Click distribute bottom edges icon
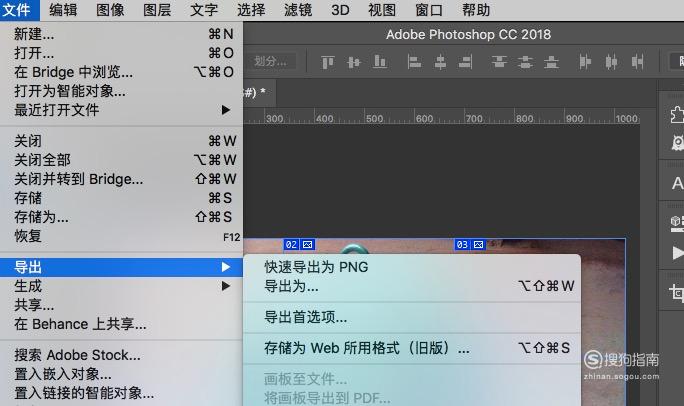This screenshot has height=406, width=684. coord(551,62)
